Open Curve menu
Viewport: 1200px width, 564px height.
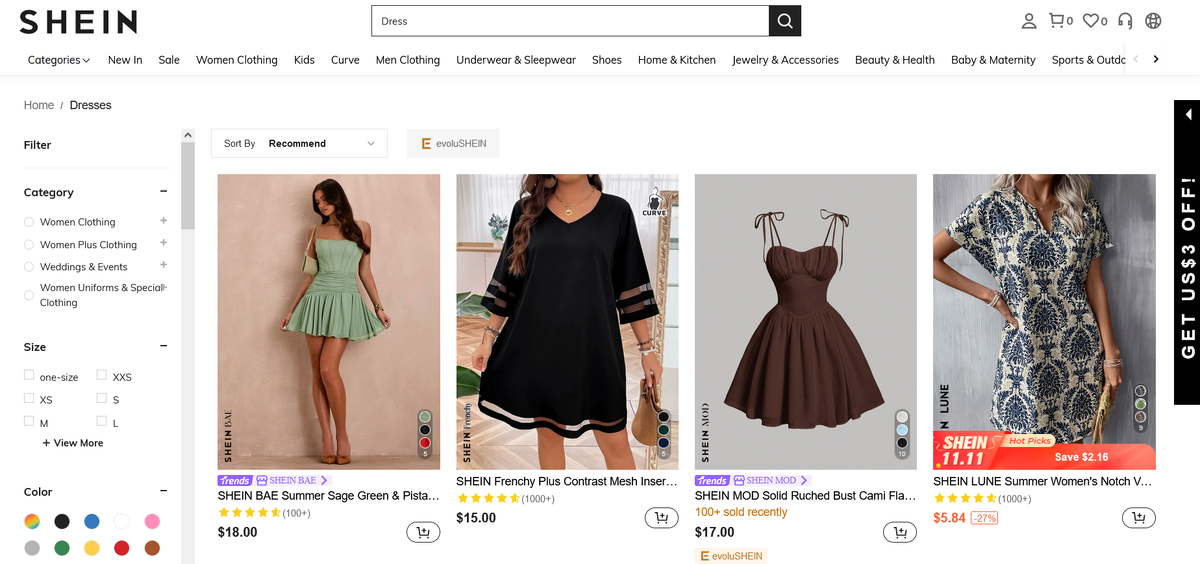coord(345,60)
